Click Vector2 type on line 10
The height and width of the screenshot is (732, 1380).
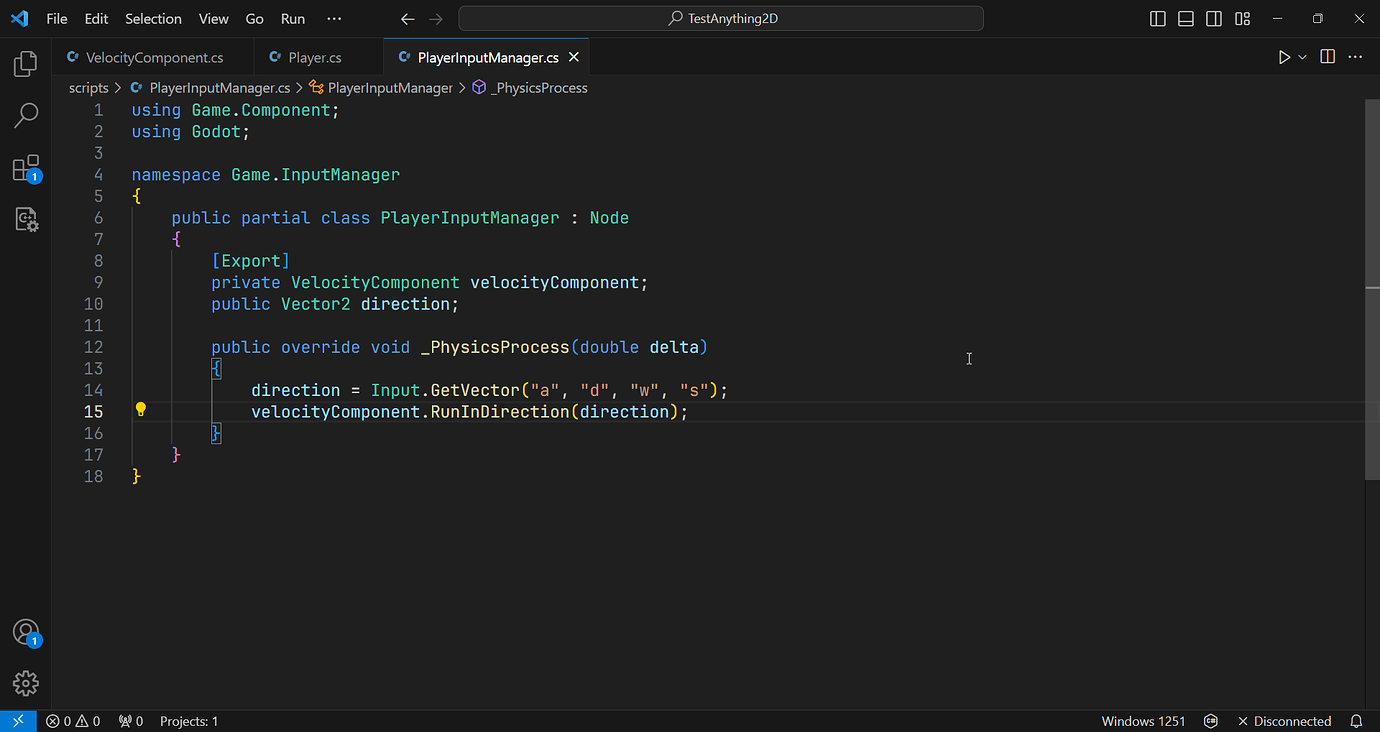click(315, 304)
